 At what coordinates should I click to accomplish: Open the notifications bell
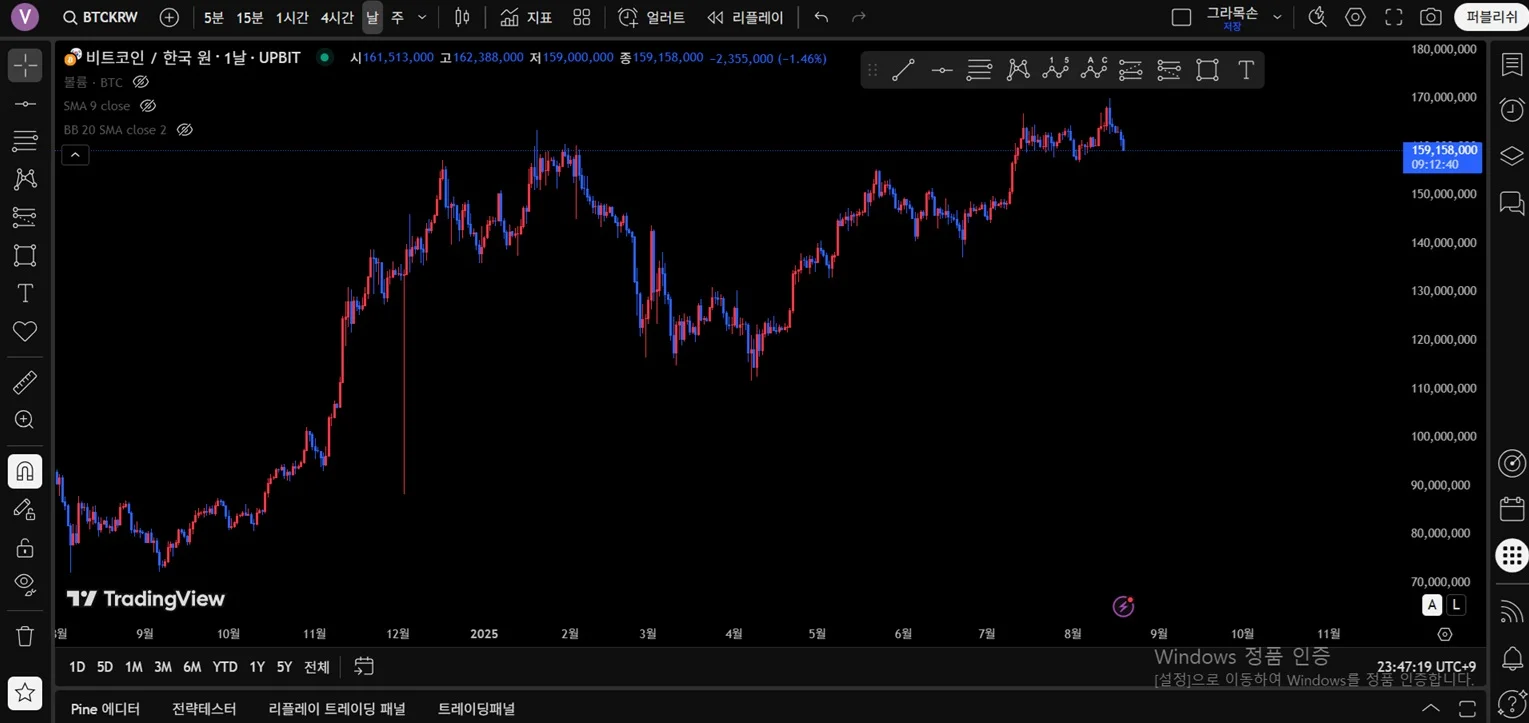click(x=1512, y=659)
